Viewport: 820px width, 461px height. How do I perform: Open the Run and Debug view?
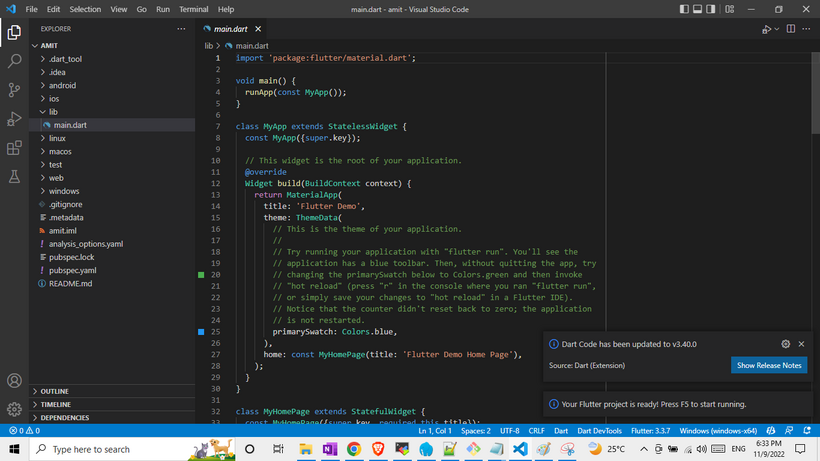tap(14, 119)
